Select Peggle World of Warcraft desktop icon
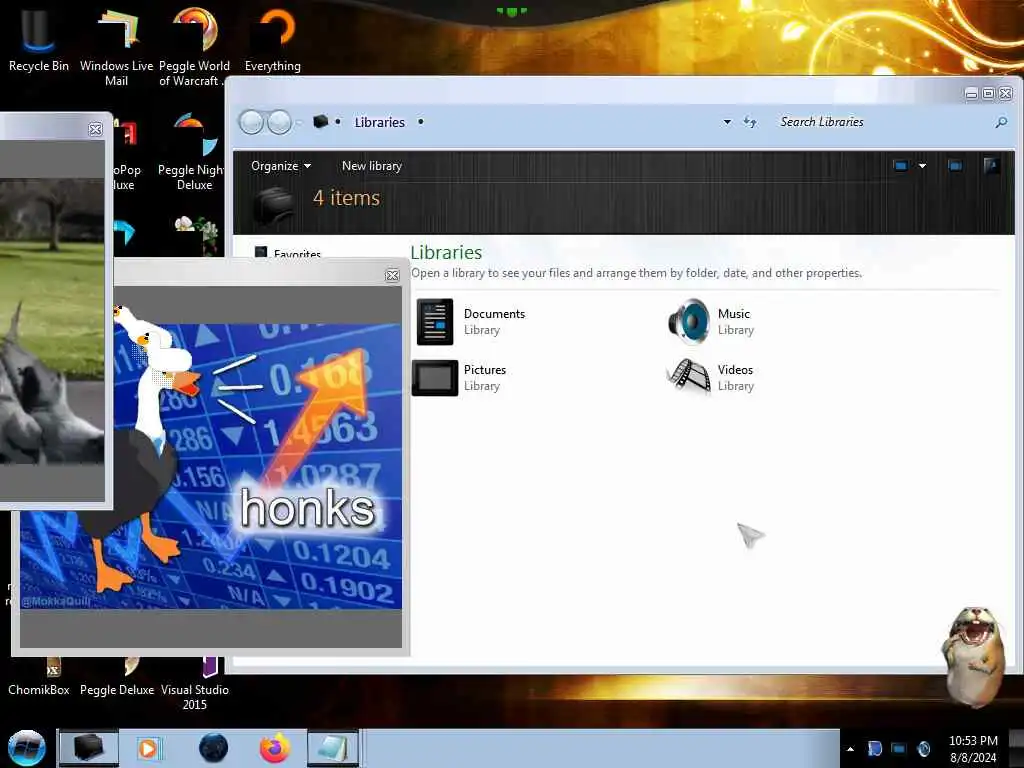Screen dimensions: 1024x768 195,47
